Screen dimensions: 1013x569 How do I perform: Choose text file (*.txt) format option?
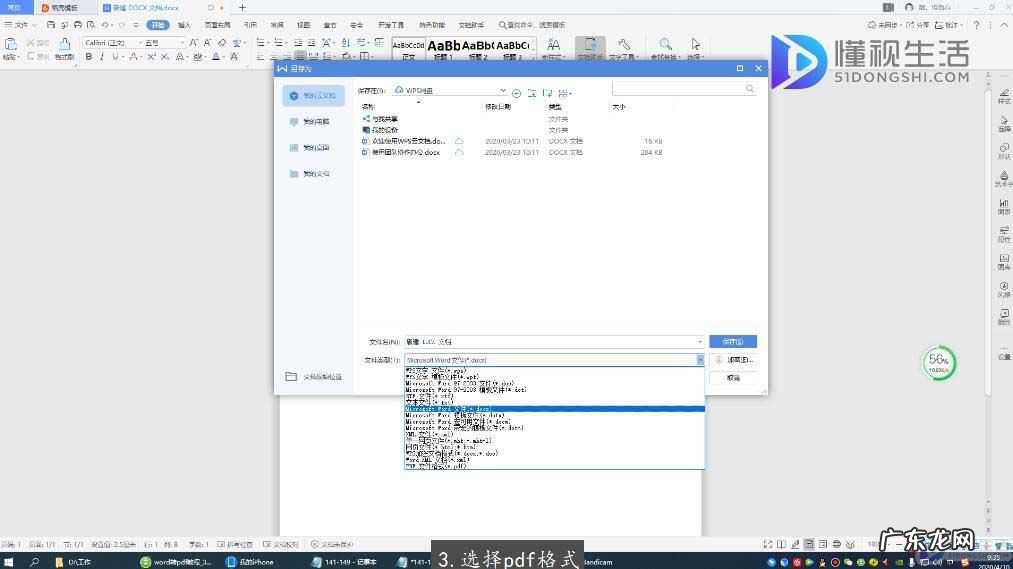click(x=554, y=402)
